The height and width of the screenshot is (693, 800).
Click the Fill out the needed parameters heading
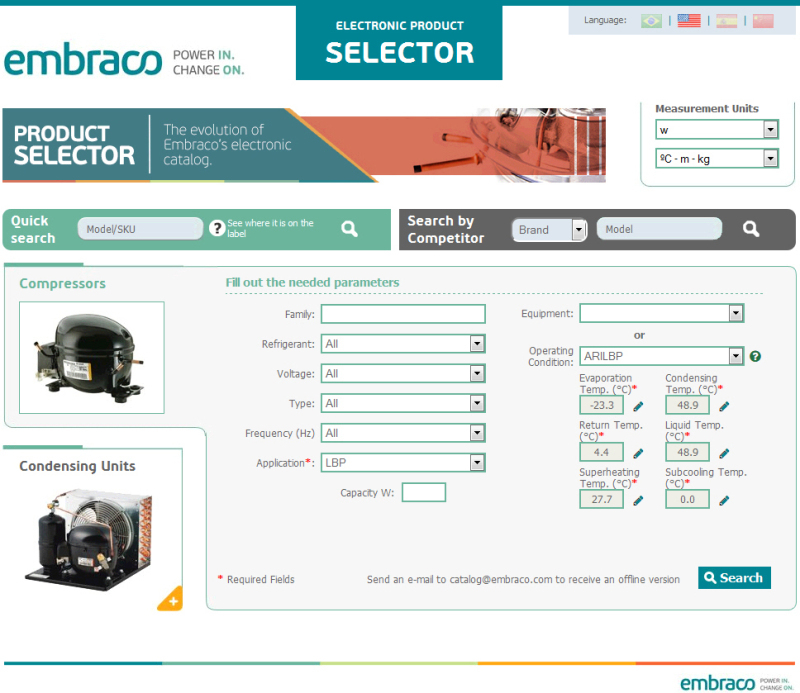312,282
